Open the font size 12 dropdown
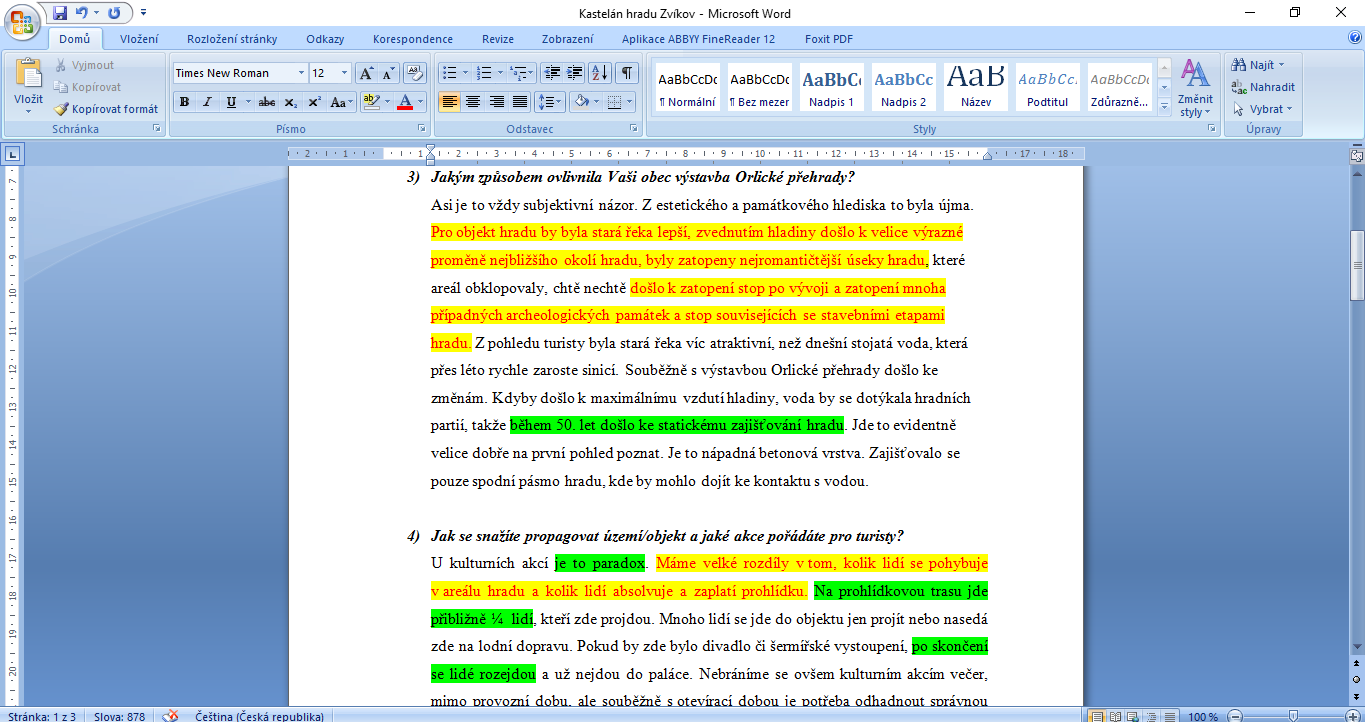 tap(345, 73)
